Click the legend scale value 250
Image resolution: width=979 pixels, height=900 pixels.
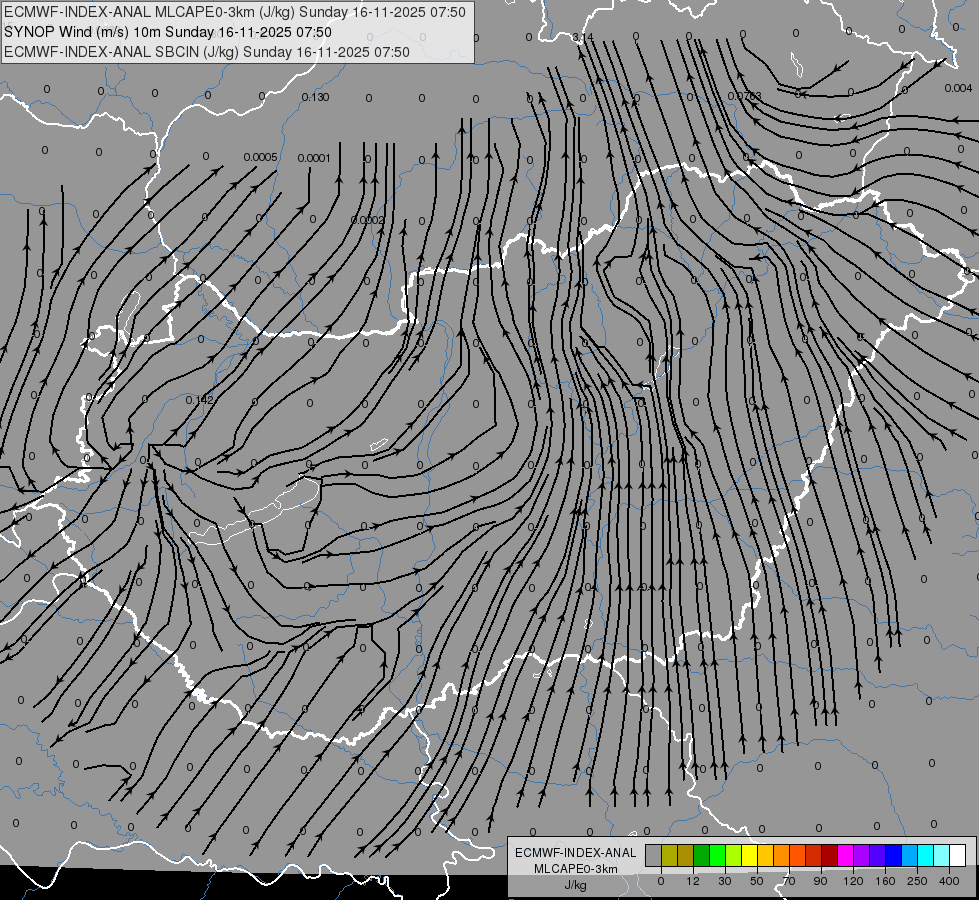coord(917,881)
